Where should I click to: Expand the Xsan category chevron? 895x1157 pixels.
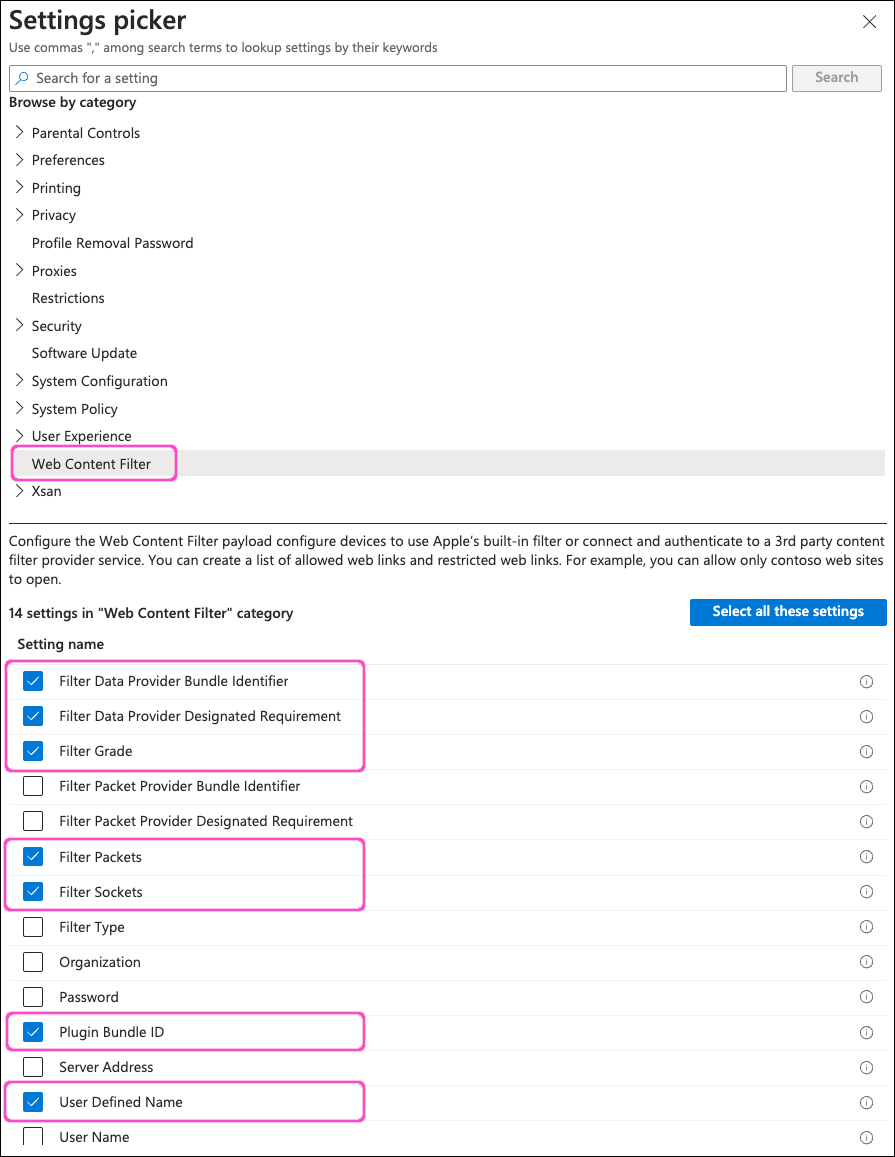tap(19, 491)
